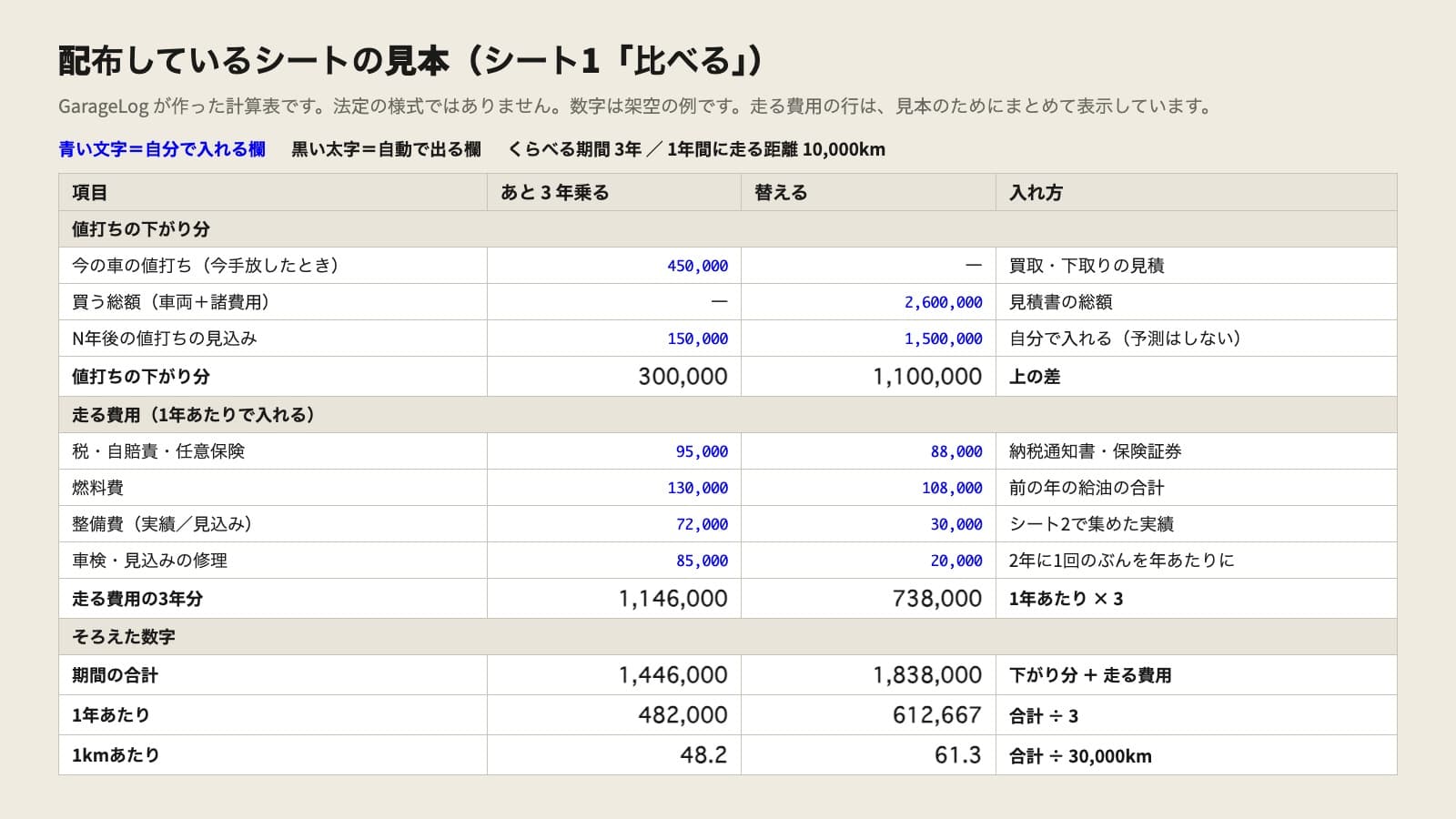The image size is (1456, 819).
Task: Click the 738,000 走る費用の3年分 total
Action: (x=937, y=599)
